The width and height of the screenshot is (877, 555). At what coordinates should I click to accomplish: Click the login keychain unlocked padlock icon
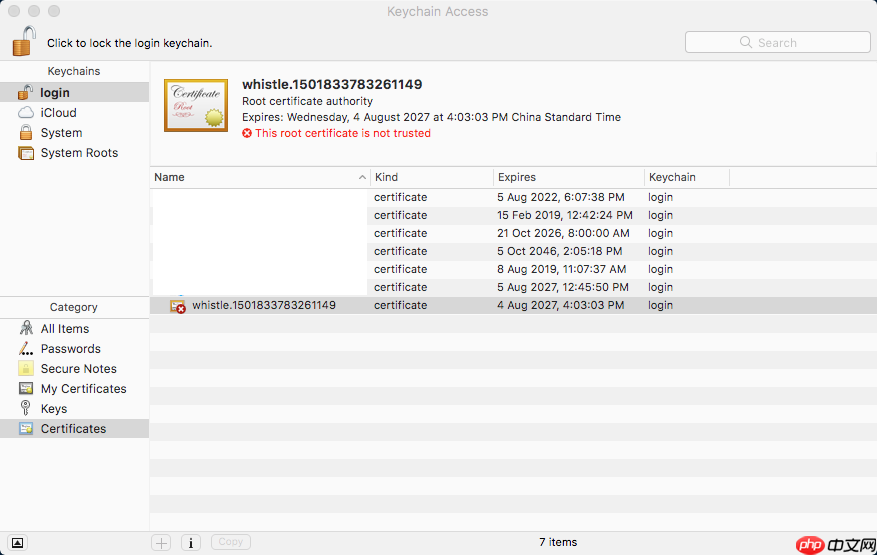(x=26, y=92)
